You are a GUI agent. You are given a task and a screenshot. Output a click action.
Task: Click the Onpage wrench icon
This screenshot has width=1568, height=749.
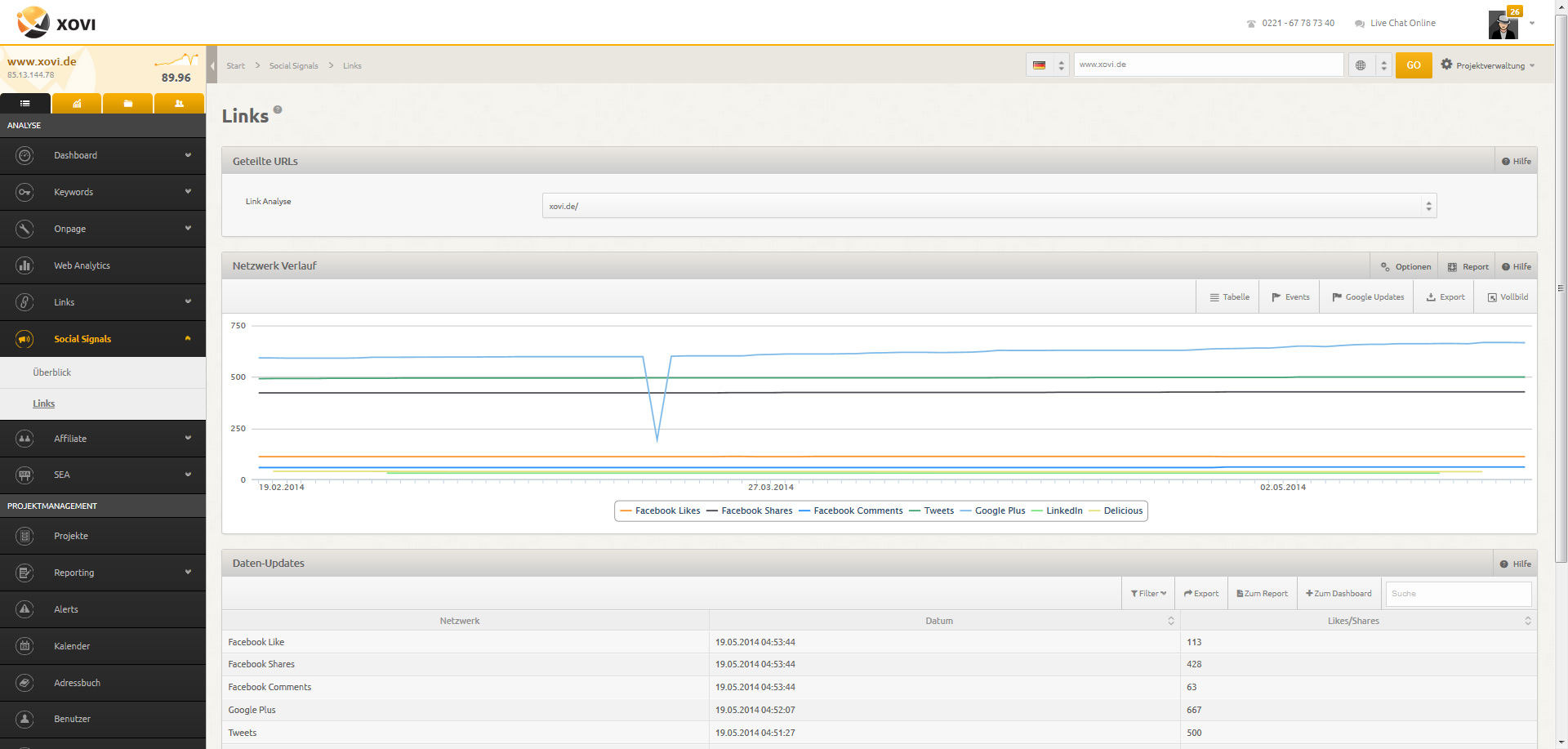click(25, 229)
